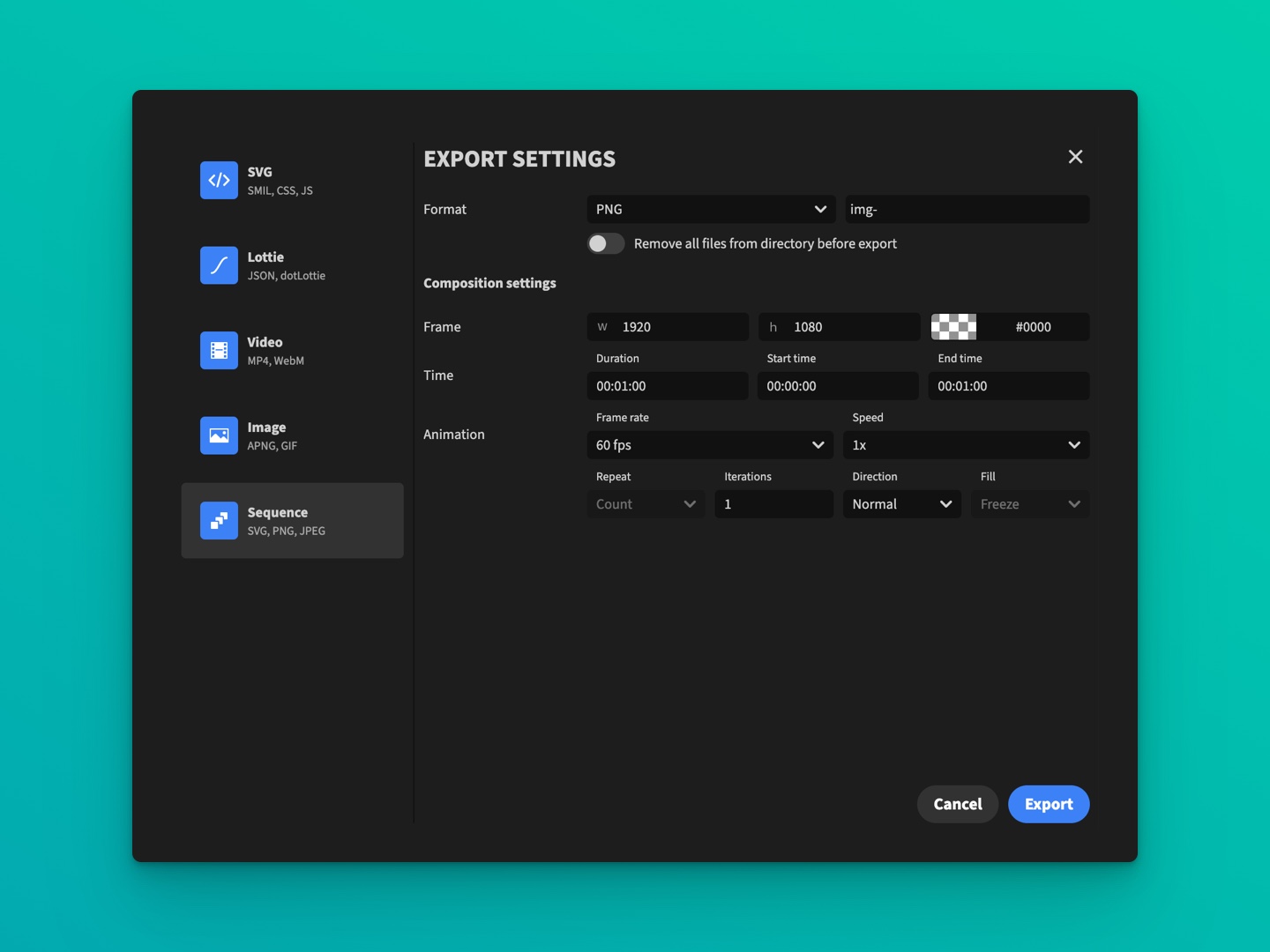Image resolution: width=1270 pixels, height=952 pixels.
Task: Click the Image picture icon
Action: 219,435
